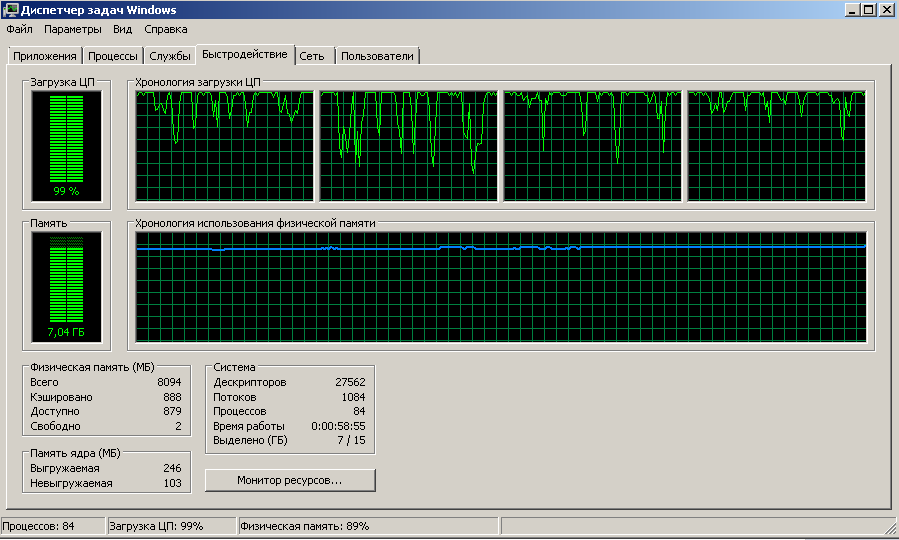
Task: Click the third CPU core history graph
Action: point(593,146)
